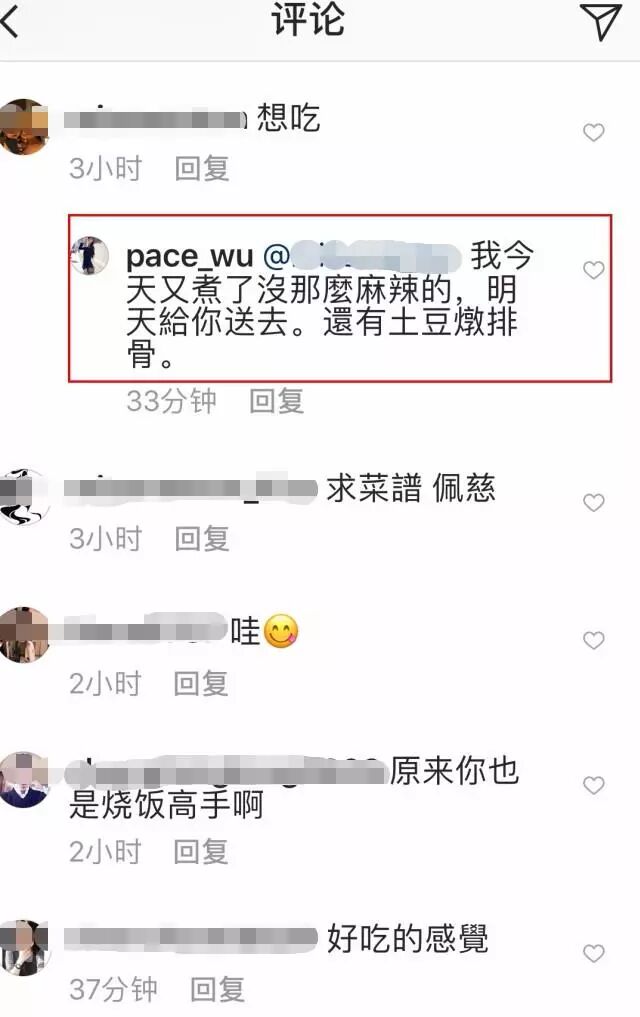Open the mentioned user after pace_wu's @
640x1017 pixels.
(x=361, y=256)
